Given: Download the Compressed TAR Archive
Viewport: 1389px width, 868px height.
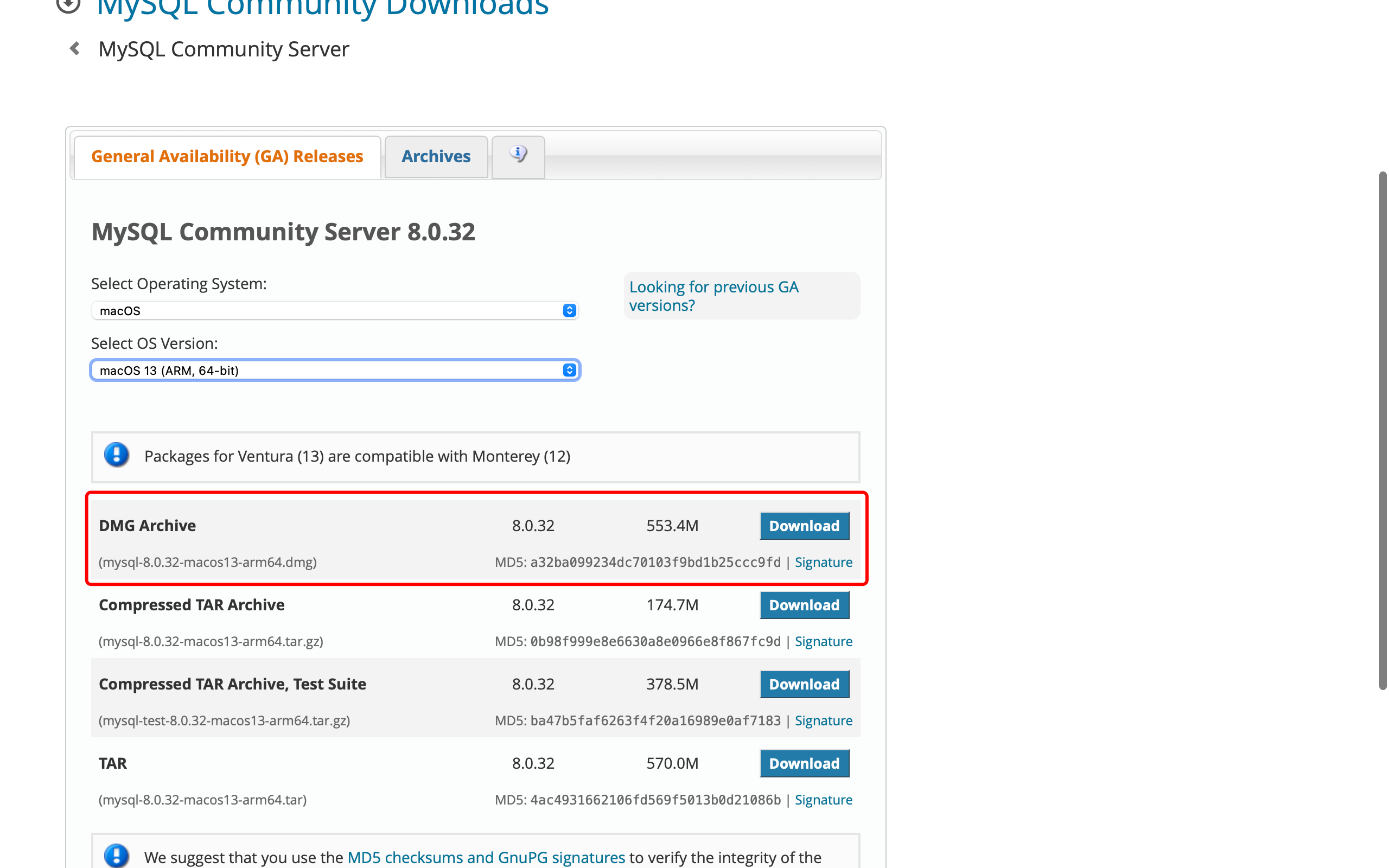Looking at the screenshot, I should (x=804, y=605).
